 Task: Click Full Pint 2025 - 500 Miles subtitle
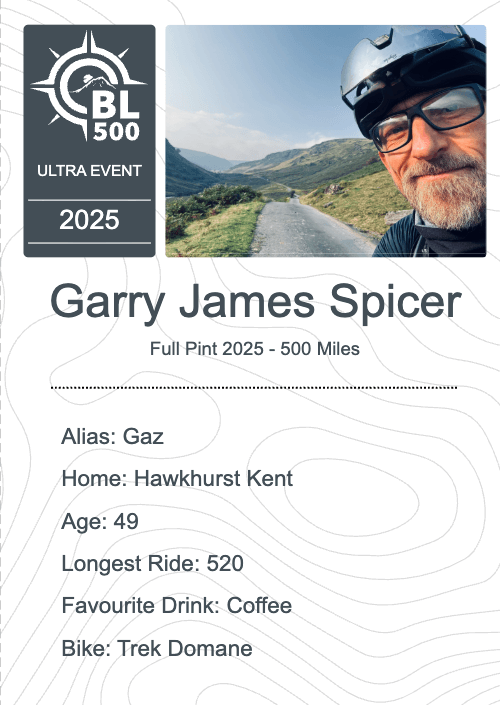click(x=254, y=348)
